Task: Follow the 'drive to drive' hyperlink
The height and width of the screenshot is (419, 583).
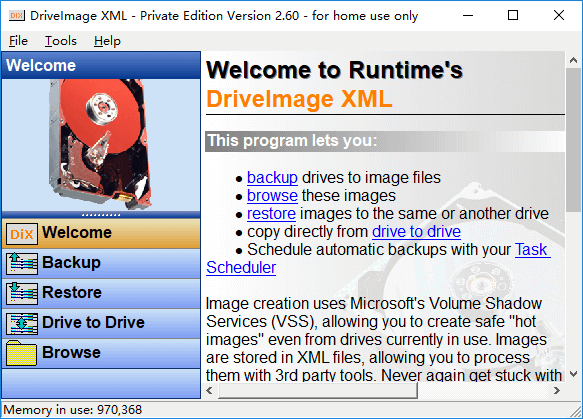Action: (416, 232)
